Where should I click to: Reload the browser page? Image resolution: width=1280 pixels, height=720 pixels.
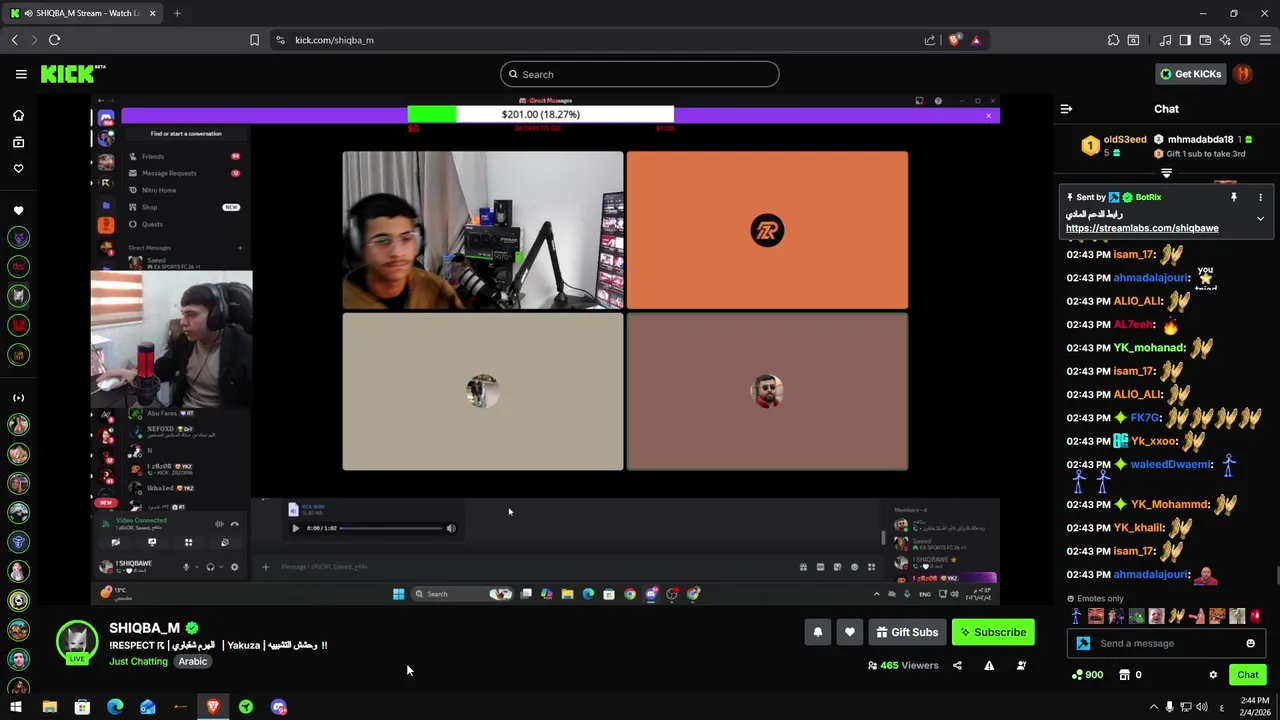click(x=54, y=40)
